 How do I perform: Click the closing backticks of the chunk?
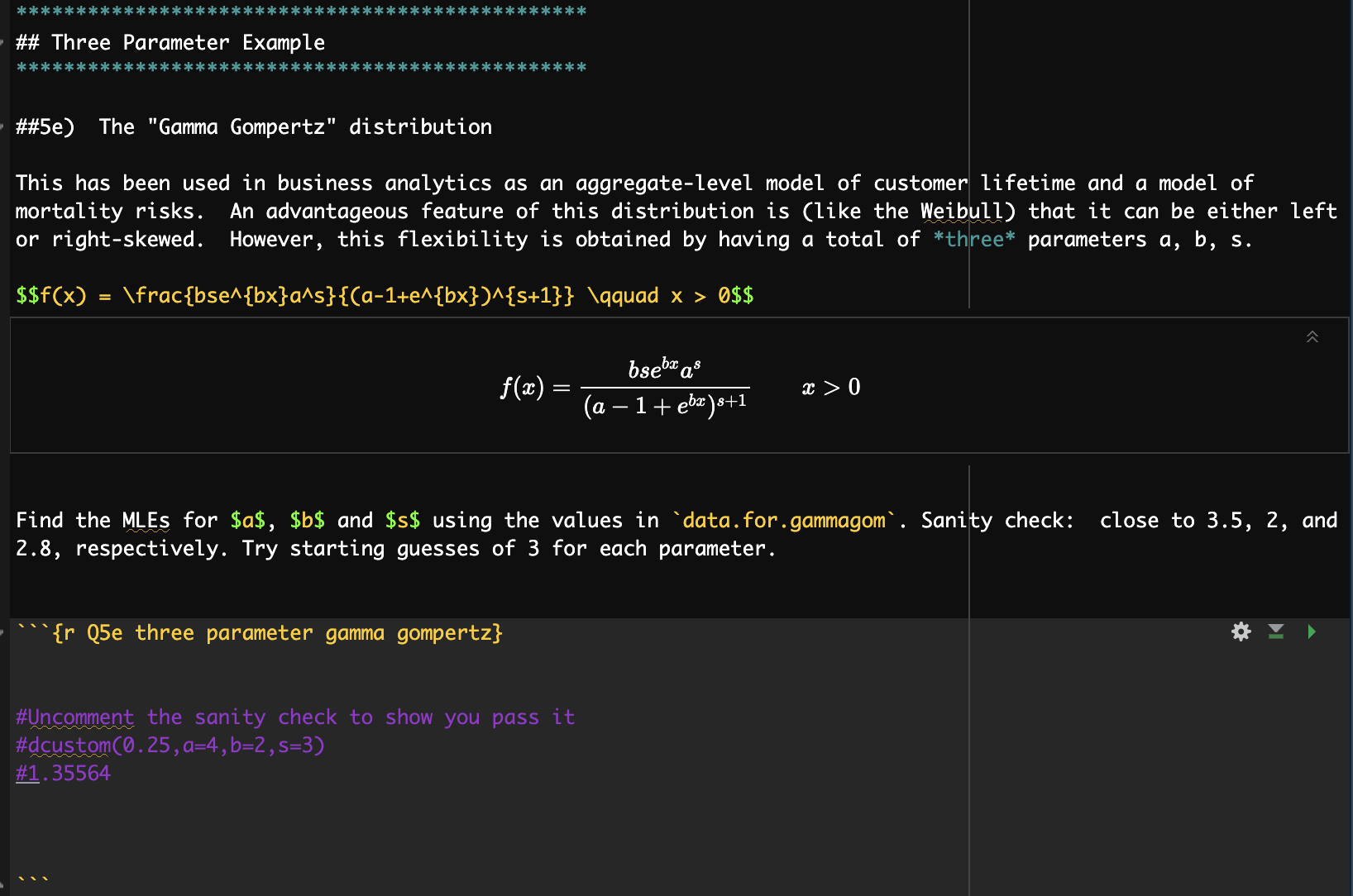click(31, 877)
